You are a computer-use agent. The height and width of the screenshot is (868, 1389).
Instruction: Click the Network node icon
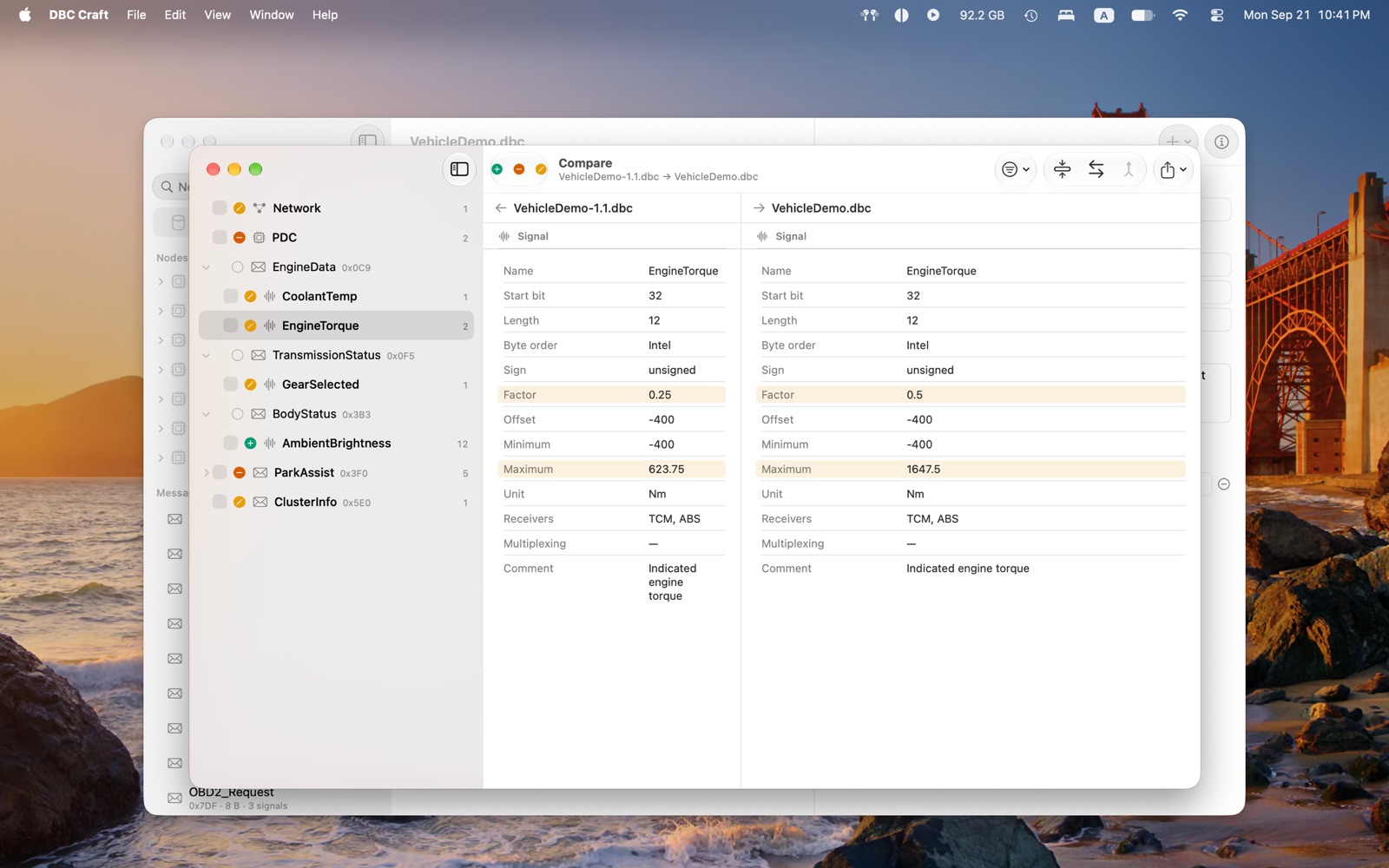tap(260, 208)
